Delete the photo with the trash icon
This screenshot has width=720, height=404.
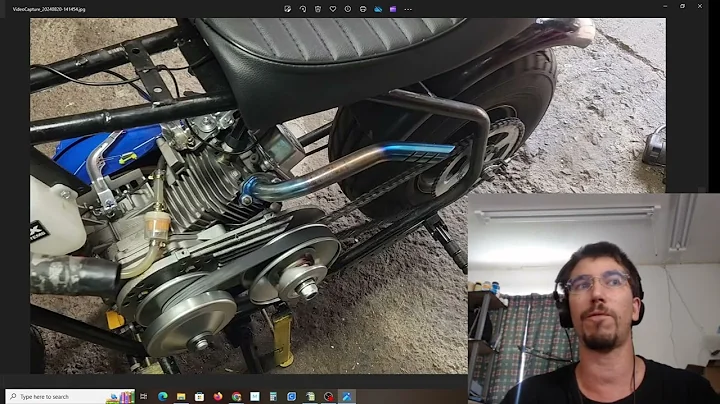point(318,9)
